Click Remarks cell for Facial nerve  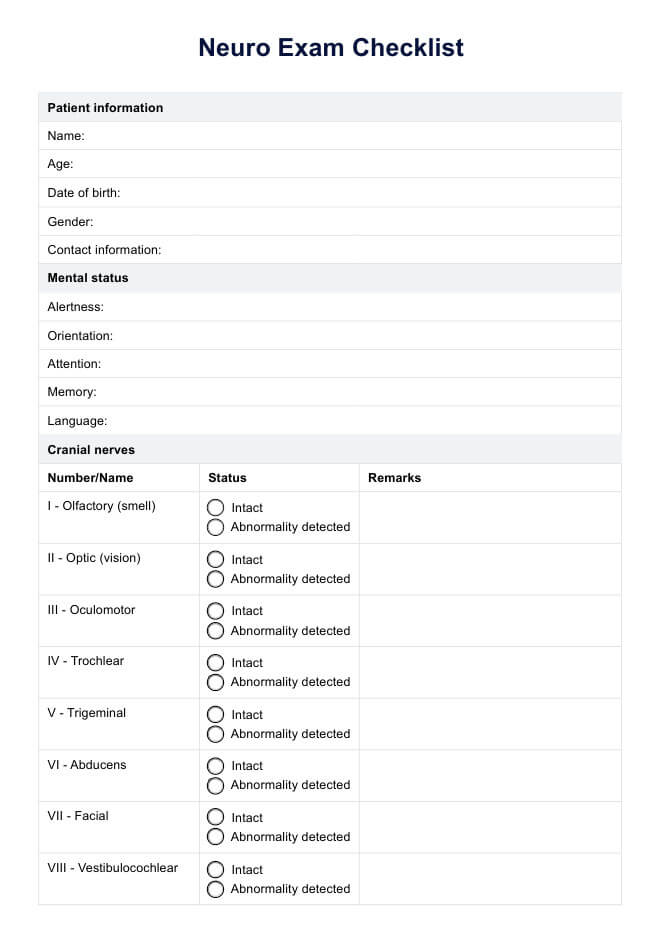pos(490,827)
